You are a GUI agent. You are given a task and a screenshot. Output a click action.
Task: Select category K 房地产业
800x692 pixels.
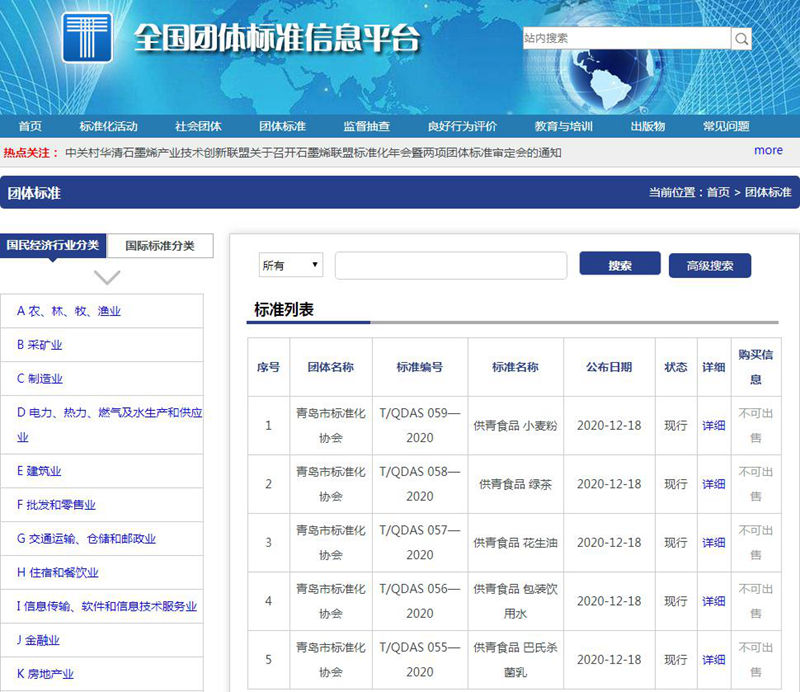[x=45, y=674]
